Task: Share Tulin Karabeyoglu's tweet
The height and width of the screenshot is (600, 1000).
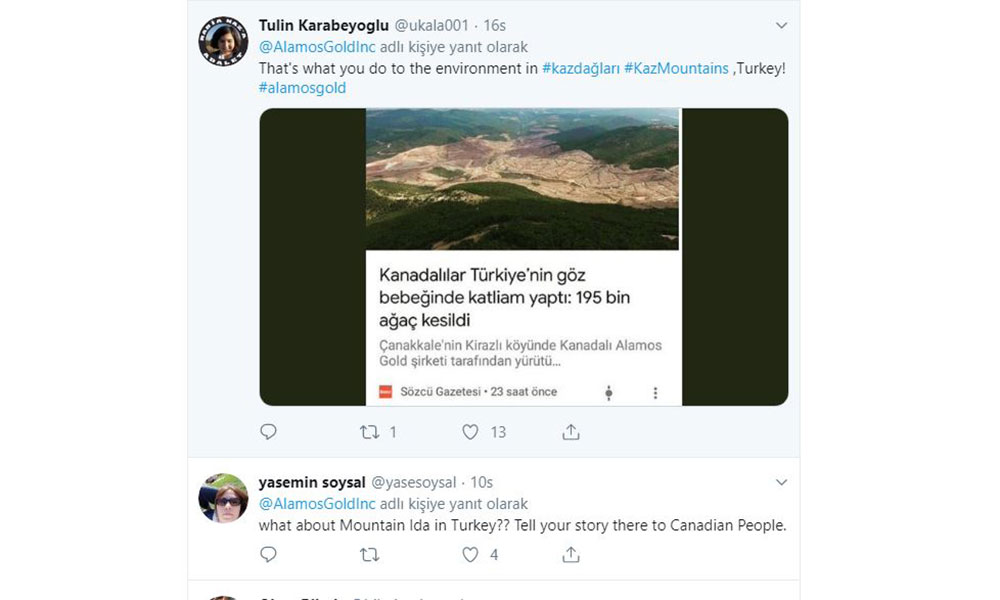Action: pyautogui.click(x=571, y=432)
